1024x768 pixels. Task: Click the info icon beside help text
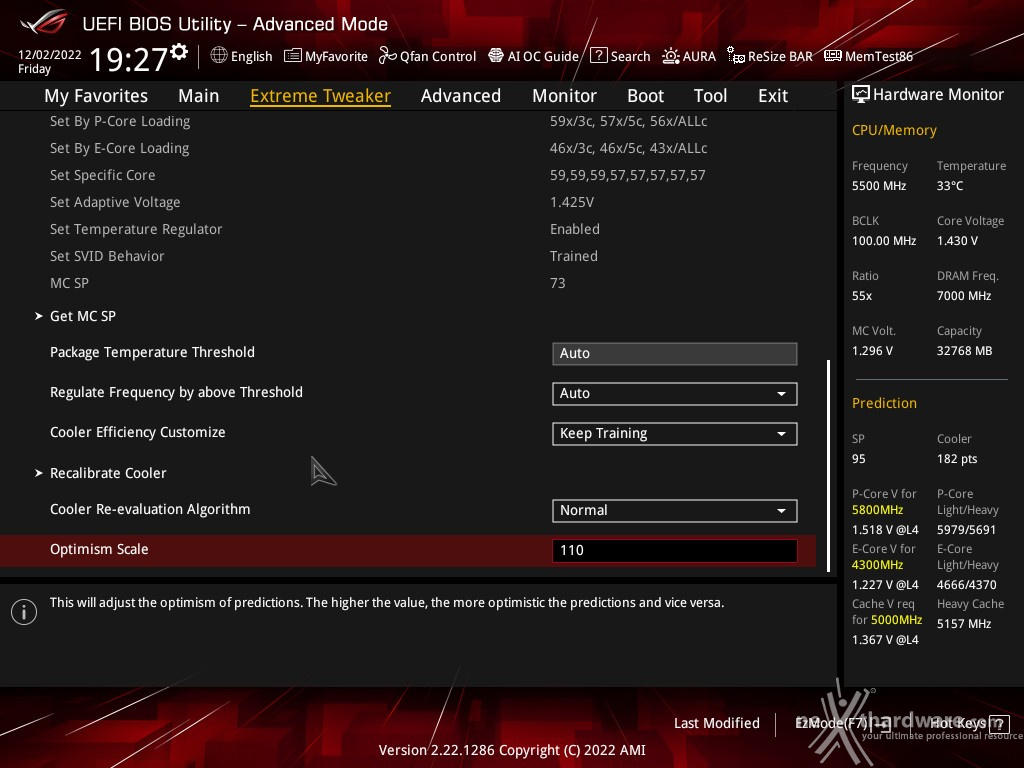(24, 612)
